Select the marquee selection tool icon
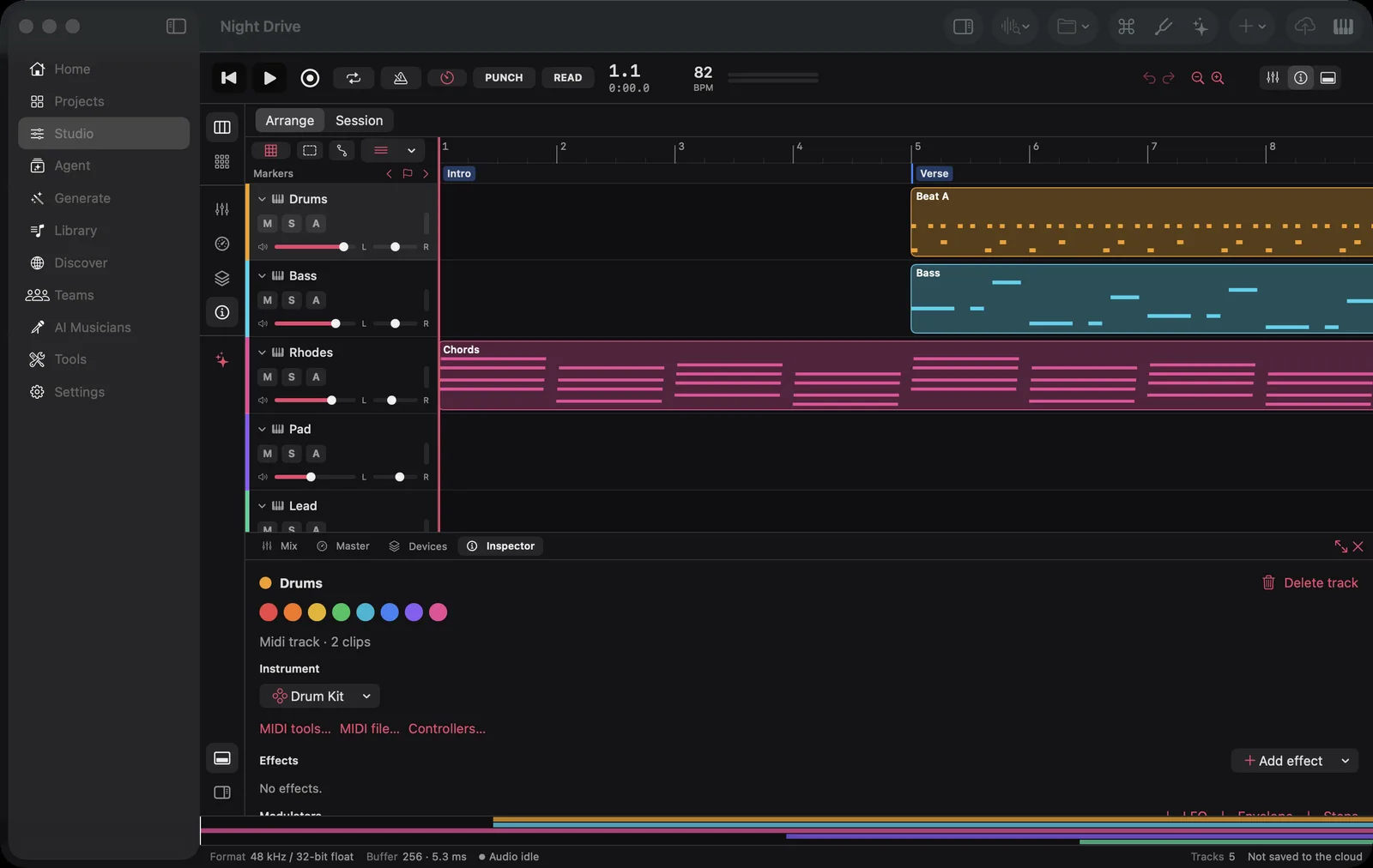The image size is (1373, 868). [310, 151]
